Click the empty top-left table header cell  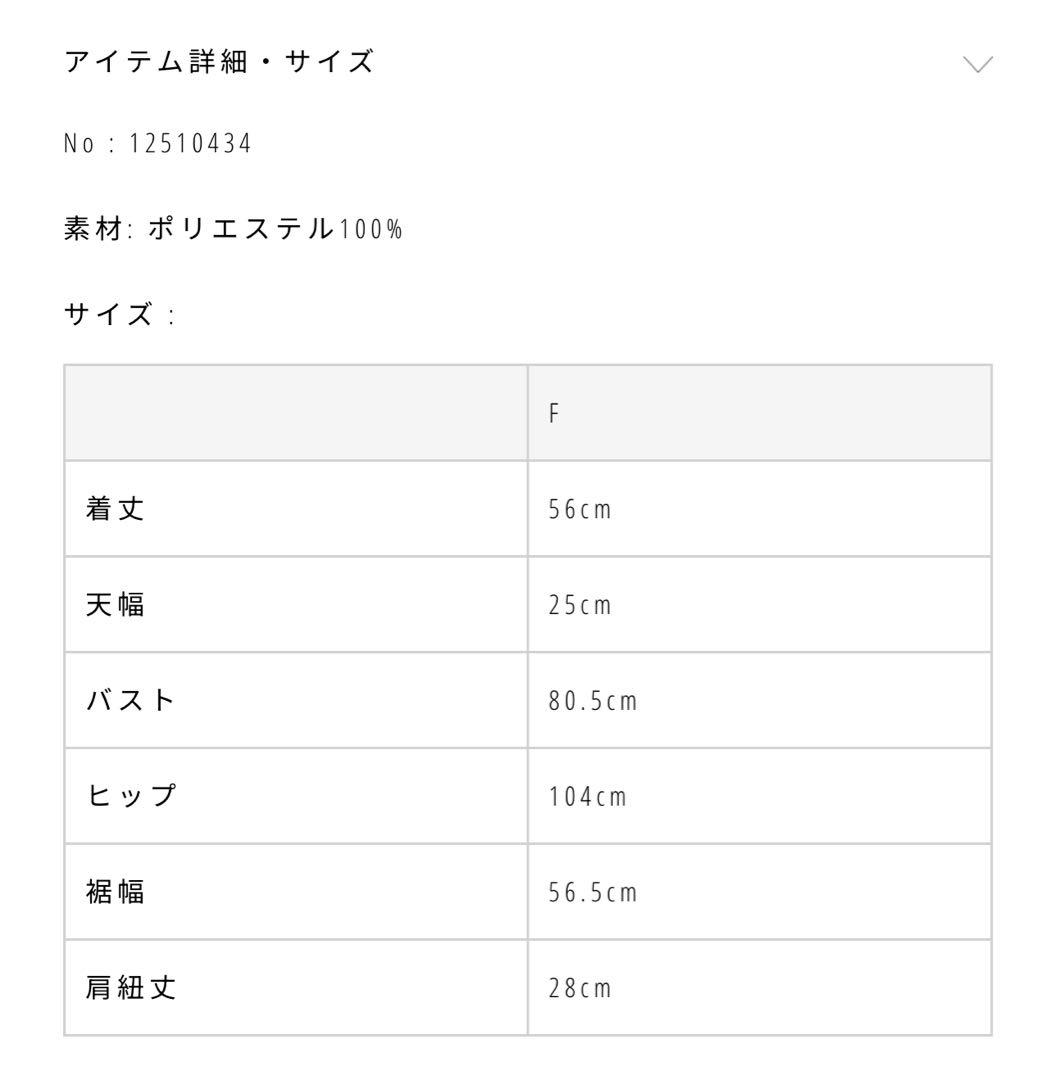point(296,413)
